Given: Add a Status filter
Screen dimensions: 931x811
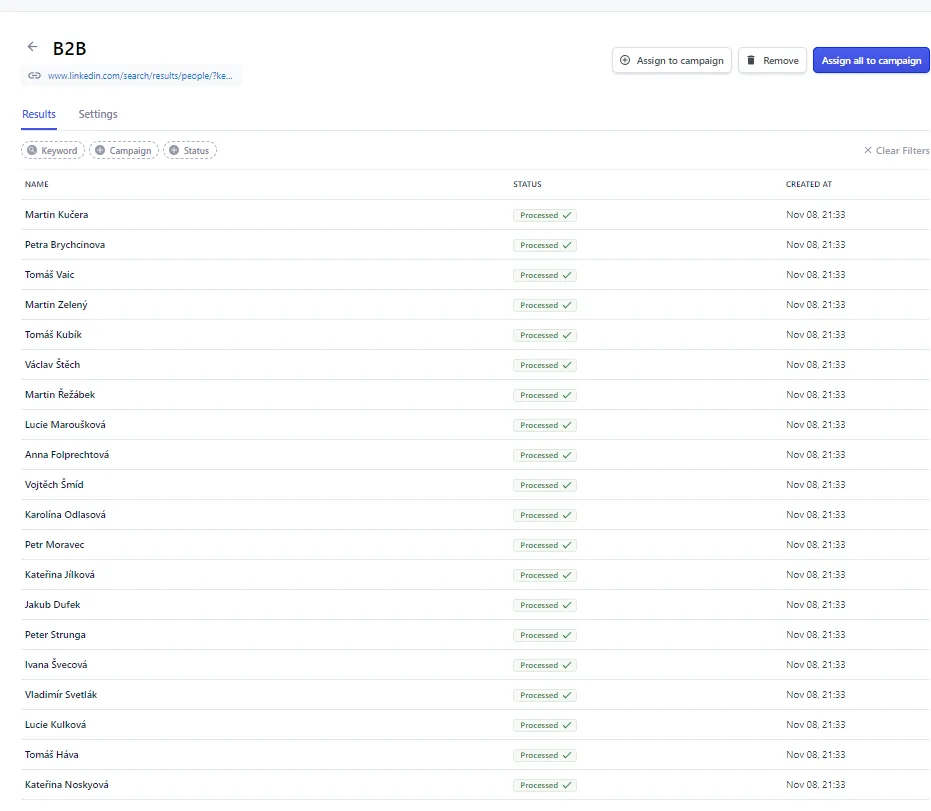Looking at the screenshot, I should pos(190,150).
